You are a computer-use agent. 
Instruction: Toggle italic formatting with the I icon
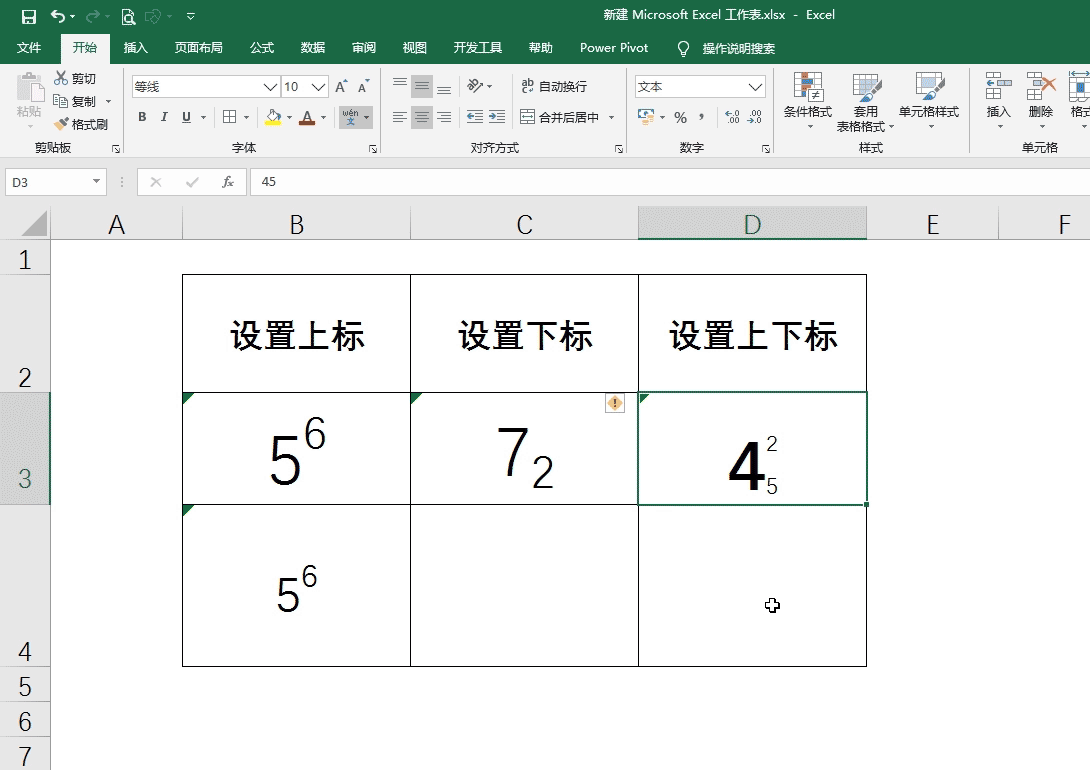[164, 117]
